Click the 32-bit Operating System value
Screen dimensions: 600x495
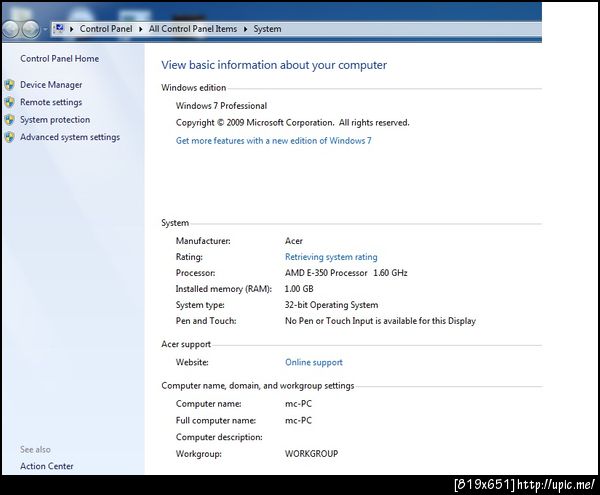pyautogui.click(x=331, y=305)
